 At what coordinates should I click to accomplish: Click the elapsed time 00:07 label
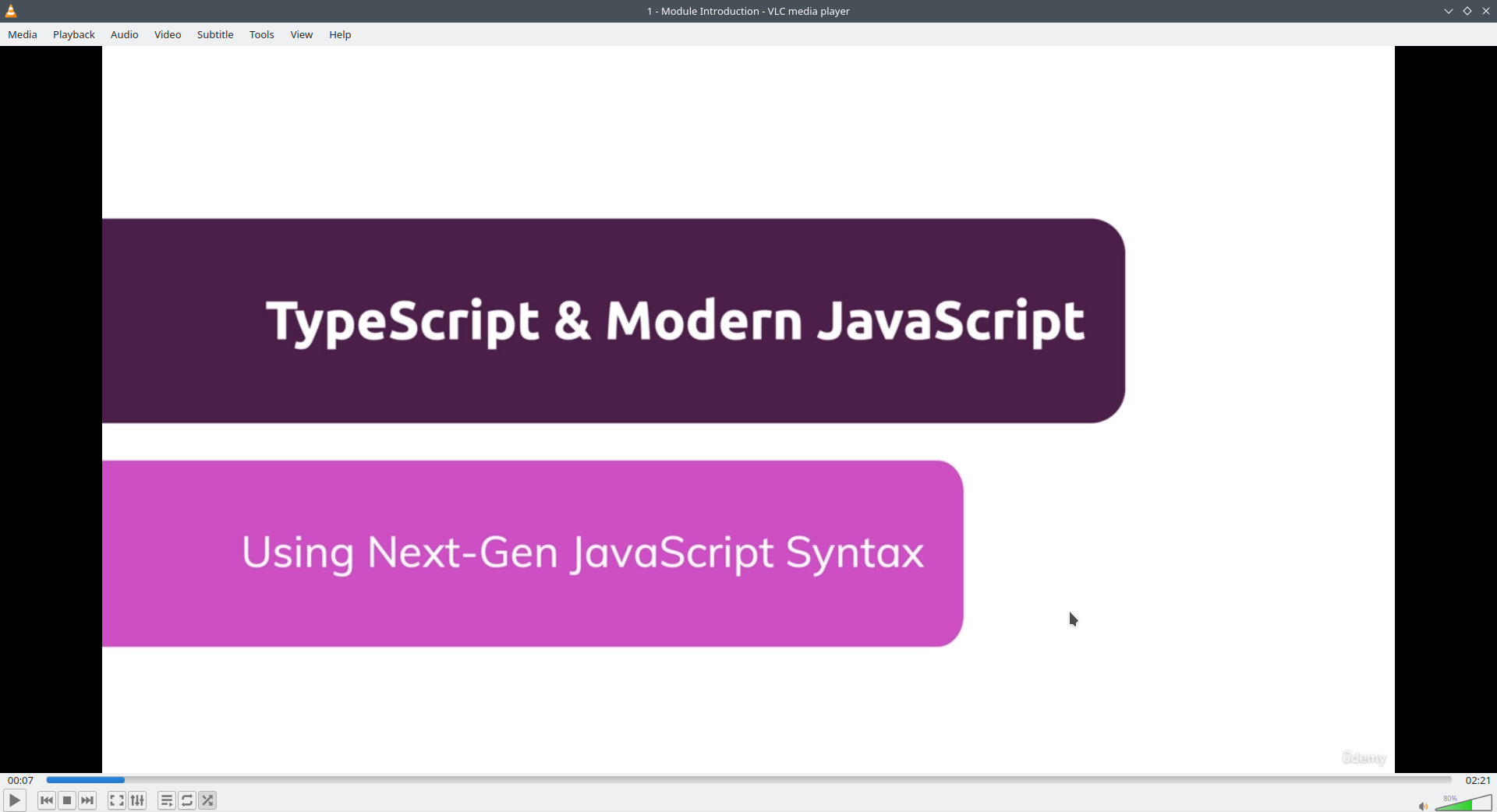(x=21, y=780)
